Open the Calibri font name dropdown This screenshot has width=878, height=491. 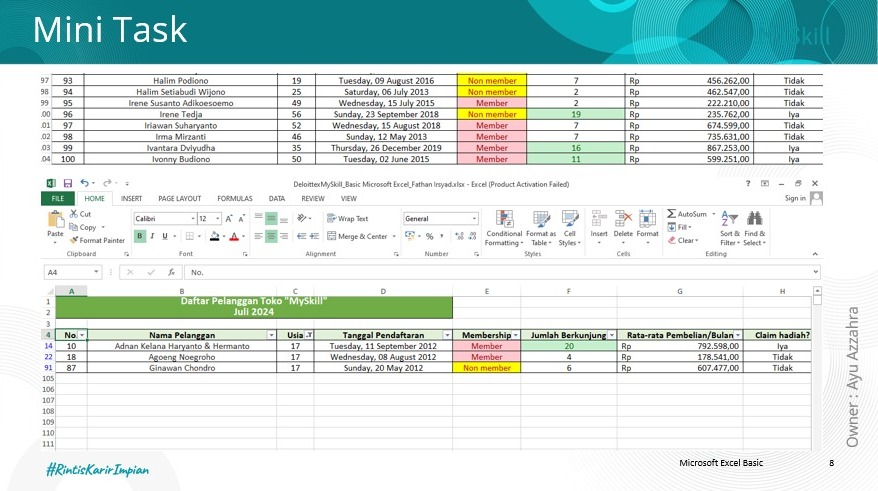tap(193, 218)
